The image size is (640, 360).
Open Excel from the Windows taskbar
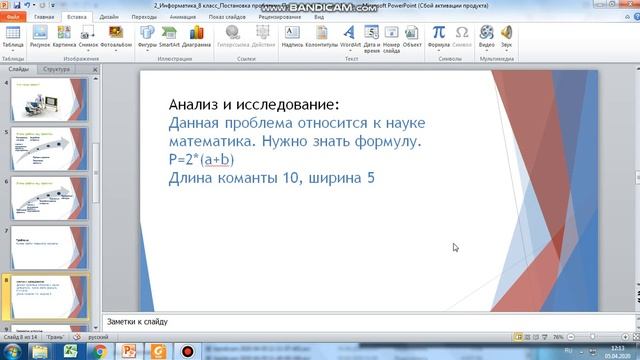[70, 351]
